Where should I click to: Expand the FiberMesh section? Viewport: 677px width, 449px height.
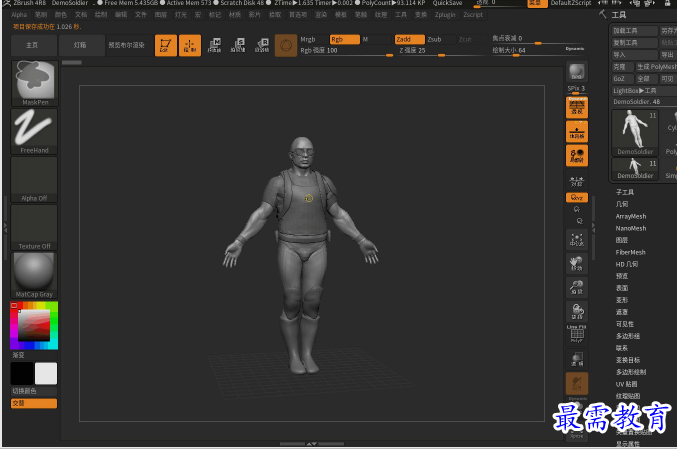click(630, 252)
